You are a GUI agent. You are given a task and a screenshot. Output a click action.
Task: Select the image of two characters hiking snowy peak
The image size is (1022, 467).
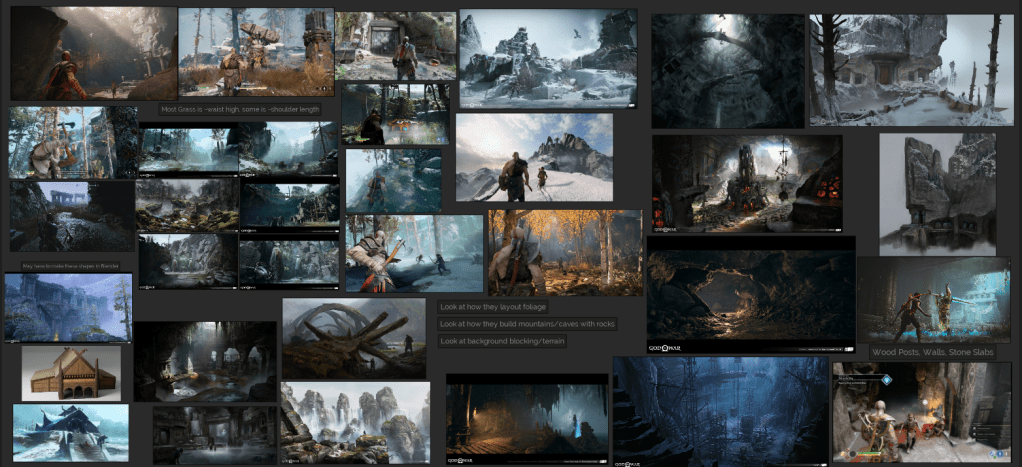click(x=534, y=157)
